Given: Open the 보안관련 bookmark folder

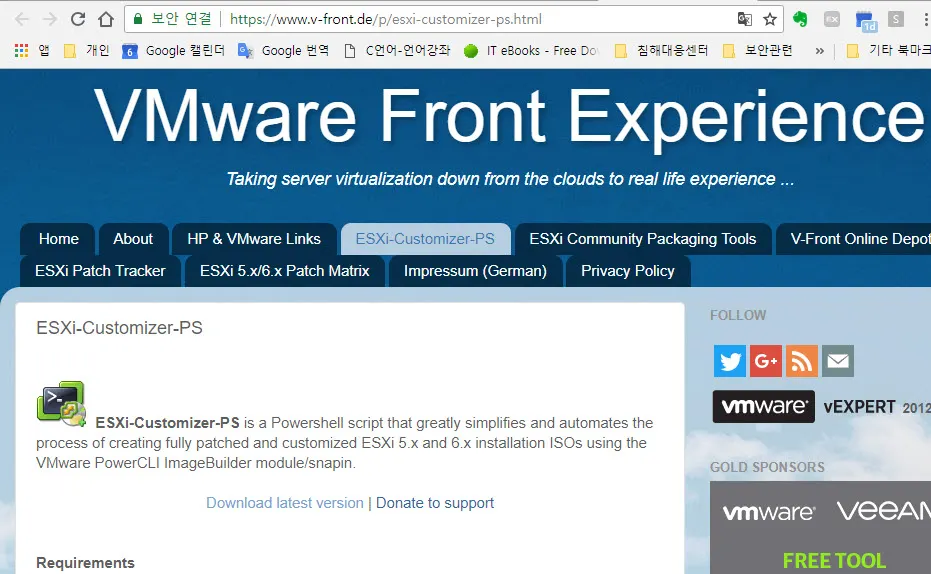Looking at the screenshot, I should point(757,50).
